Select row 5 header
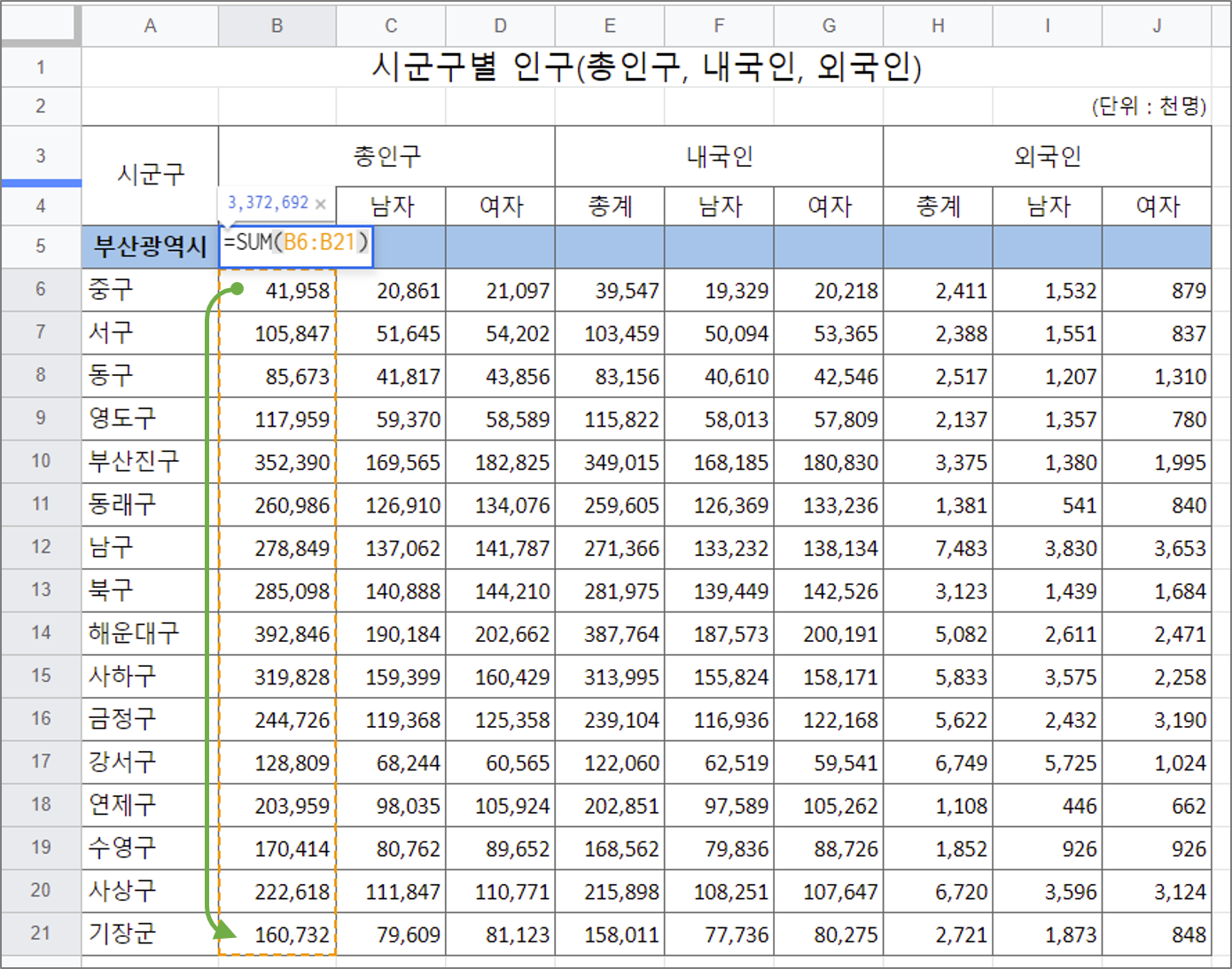This screenshot has height=969, width=1232. coord(41,246)
